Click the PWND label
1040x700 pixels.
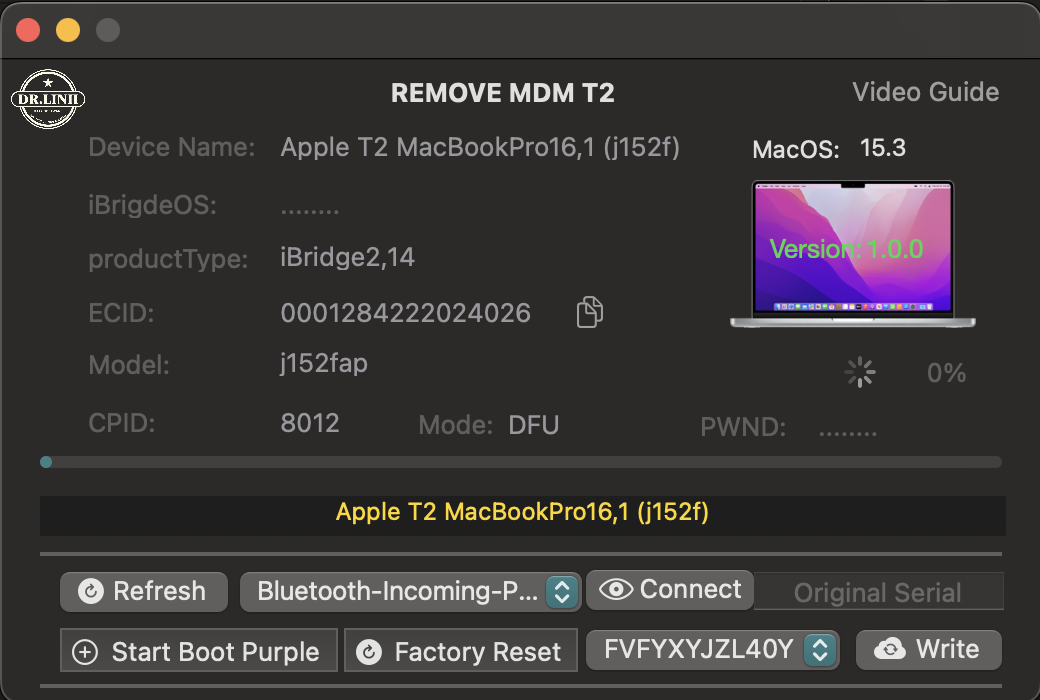(x=743, y=427)
